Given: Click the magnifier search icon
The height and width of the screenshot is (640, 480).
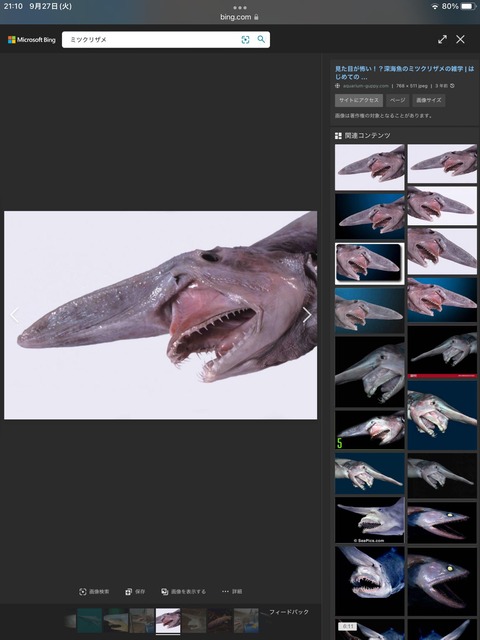Looking at the screenshot, I should 261,39.
